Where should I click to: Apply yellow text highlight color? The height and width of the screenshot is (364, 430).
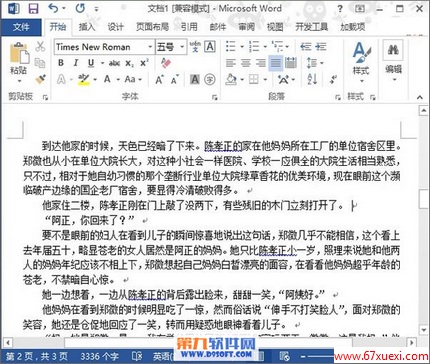click(x=84, y=79)
